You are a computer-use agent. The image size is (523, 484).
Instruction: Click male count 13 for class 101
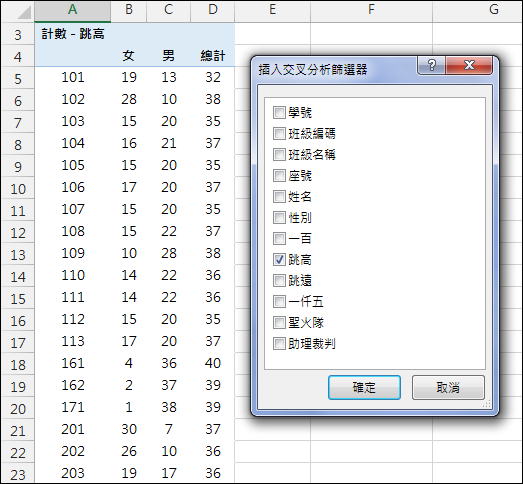coord(169,77)
